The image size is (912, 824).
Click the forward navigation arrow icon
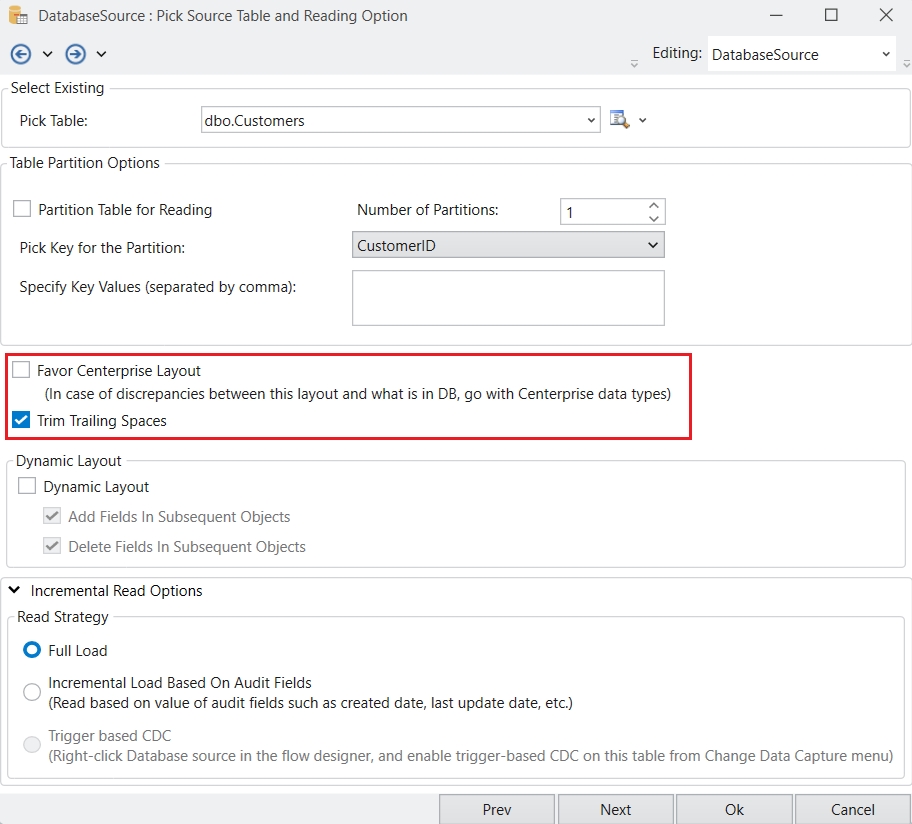coord(76,54)
